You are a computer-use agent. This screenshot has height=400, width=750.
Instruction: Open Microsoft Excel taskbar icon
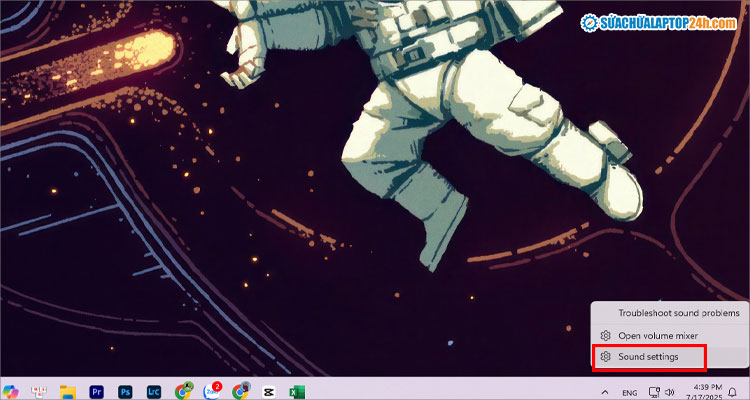[297, 391]
